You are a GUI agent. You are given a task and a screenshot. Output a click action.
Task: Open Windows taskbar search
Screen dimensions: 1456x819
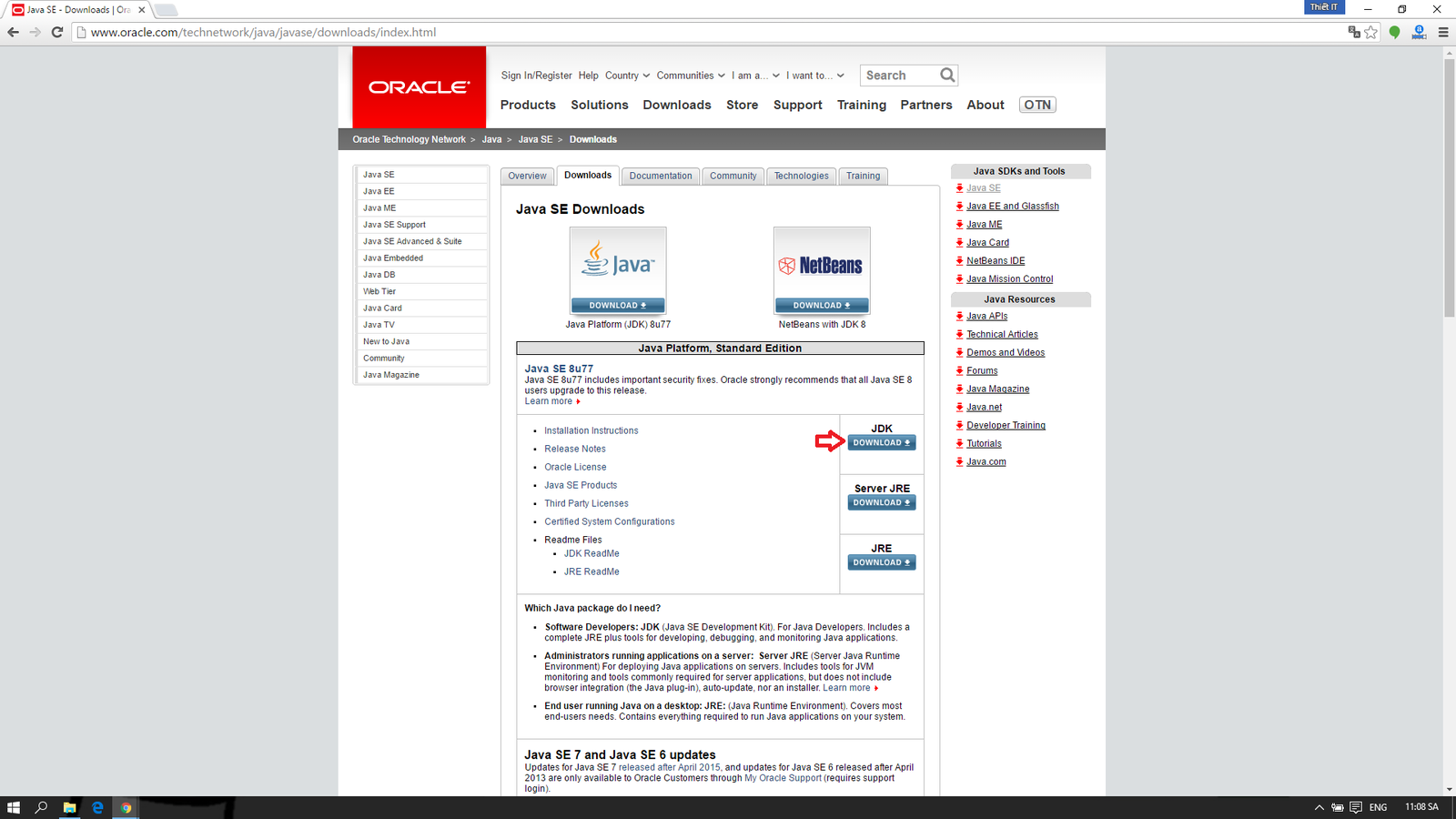pos(41,807)
